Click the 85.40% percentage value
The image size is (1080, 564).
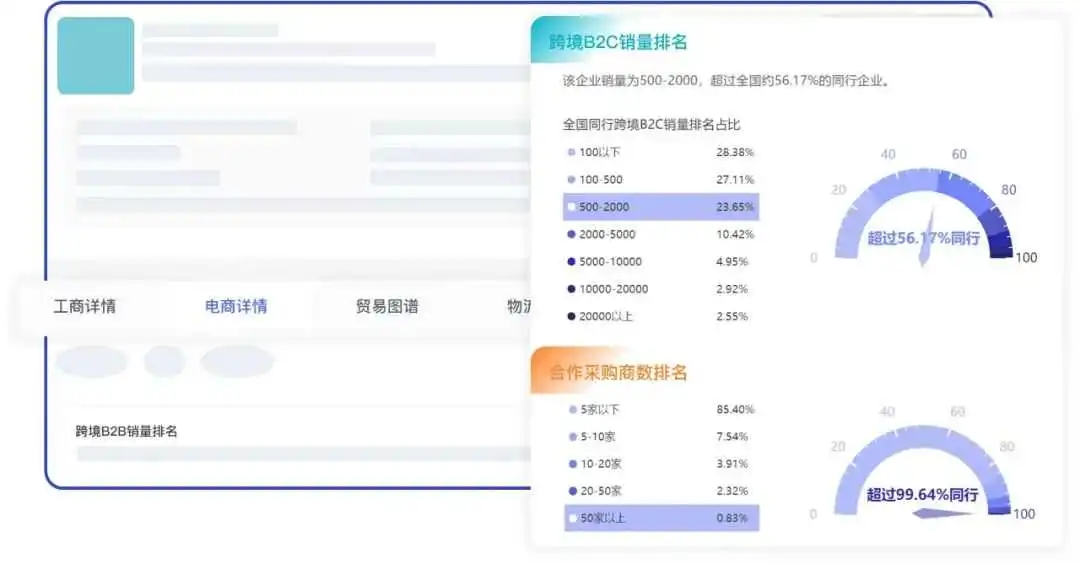[735, 410]
